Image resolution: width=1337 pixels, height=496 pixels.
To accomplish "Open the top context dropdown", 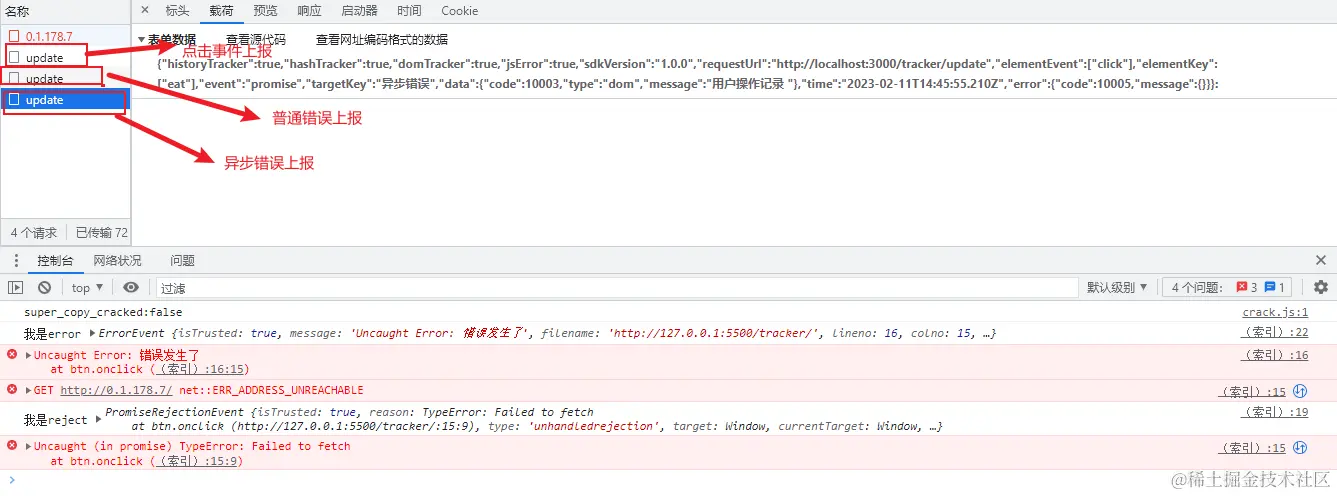I will click(x=88, y=287).
